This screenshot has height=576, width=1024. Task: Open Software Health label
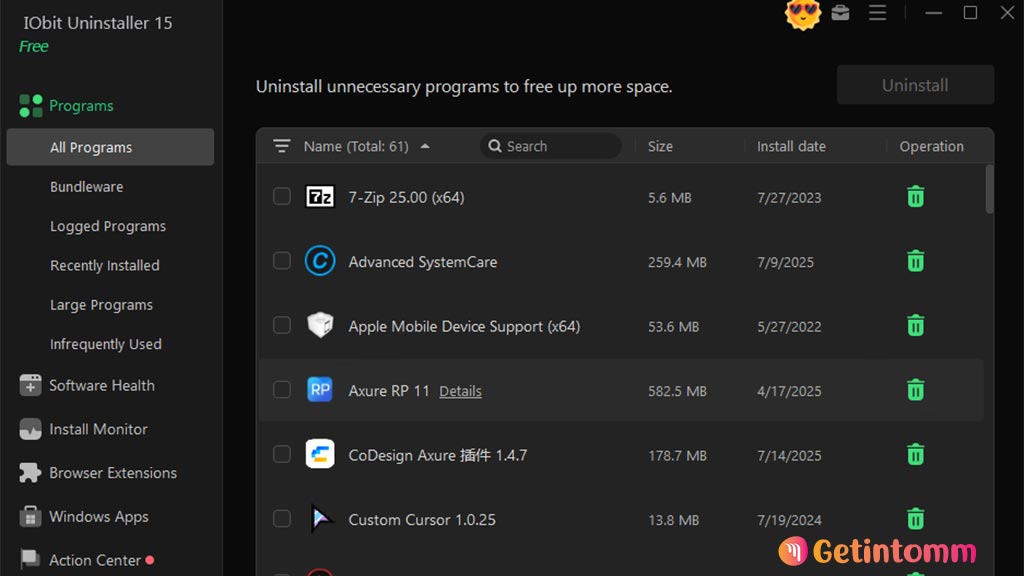point(102,385)
